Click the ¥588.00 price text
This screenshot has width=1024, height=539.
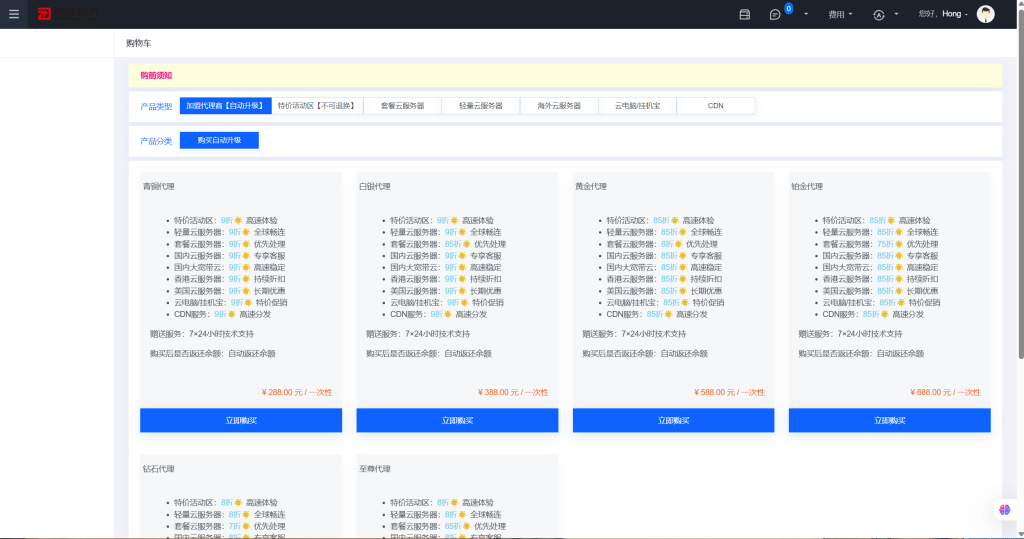tap(729, 393)
